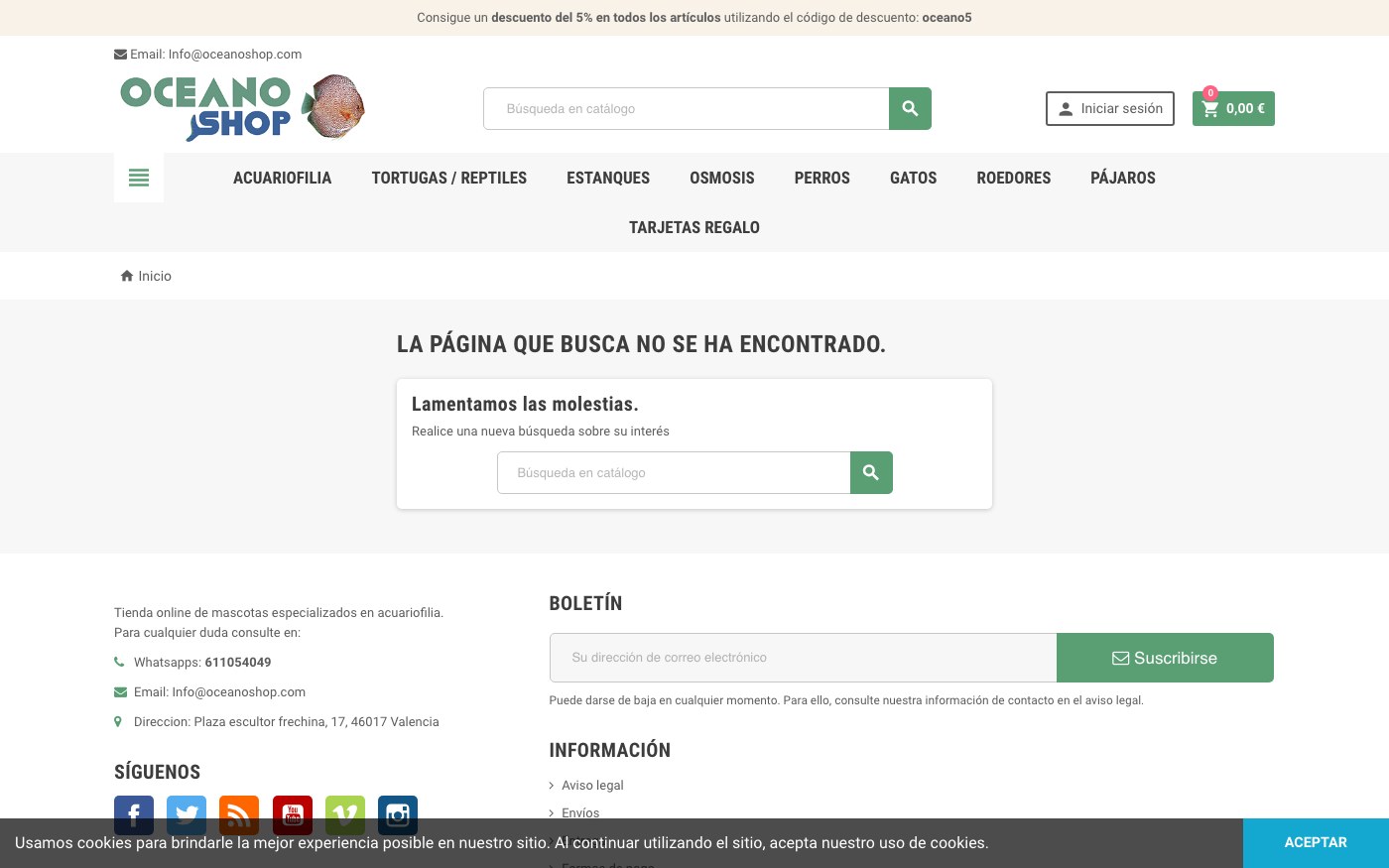Focus the newsletter email address field
Viewport: 1389px width, 868px height.
(803, 658)
